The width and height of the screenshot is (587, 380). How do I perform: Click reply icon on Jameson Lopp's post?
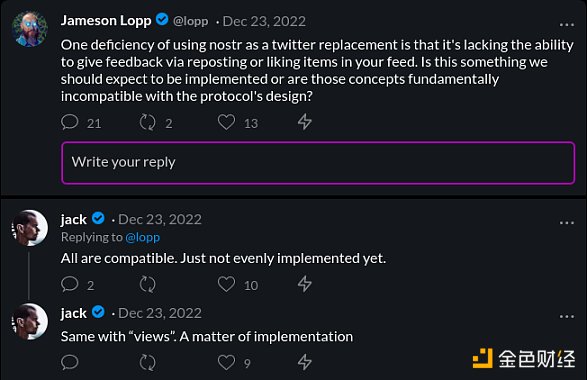pyautogui.click(x=70, y=122)
